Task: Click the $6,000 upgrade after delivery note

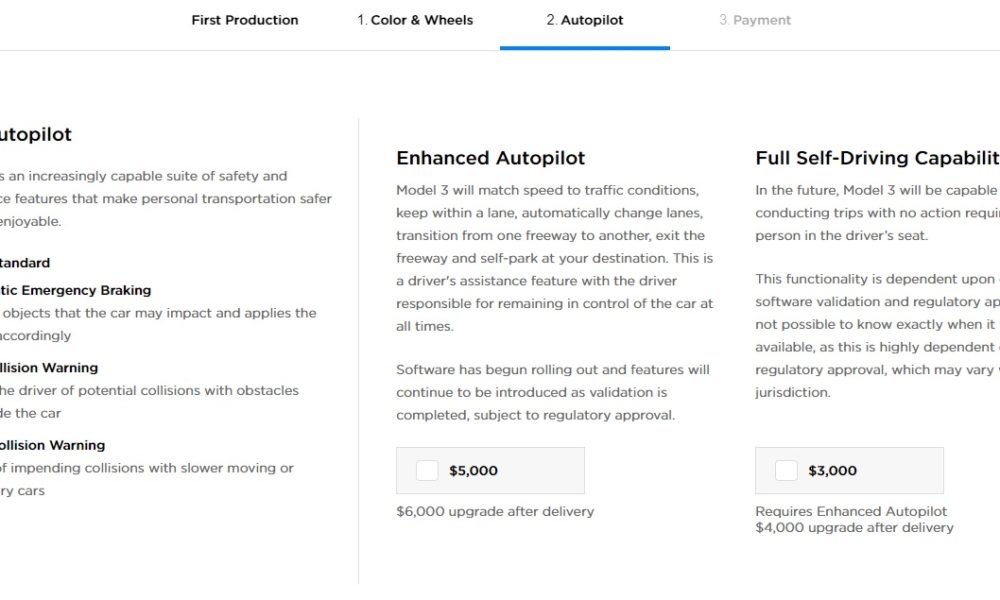Action: click(x=495, y=511)
